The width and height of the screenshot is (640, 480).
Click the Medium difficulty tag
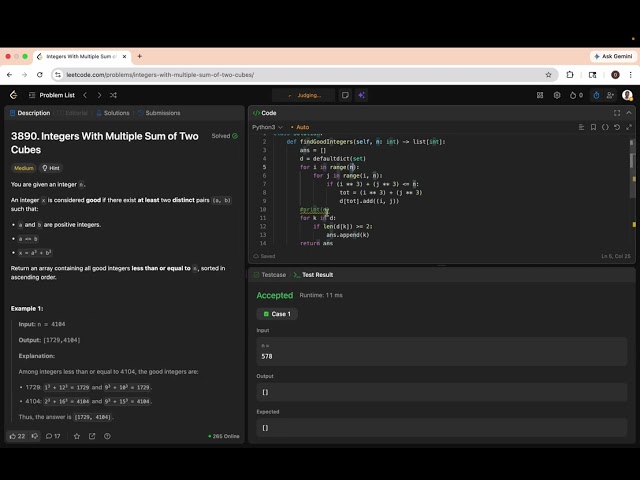click(24, 168)
